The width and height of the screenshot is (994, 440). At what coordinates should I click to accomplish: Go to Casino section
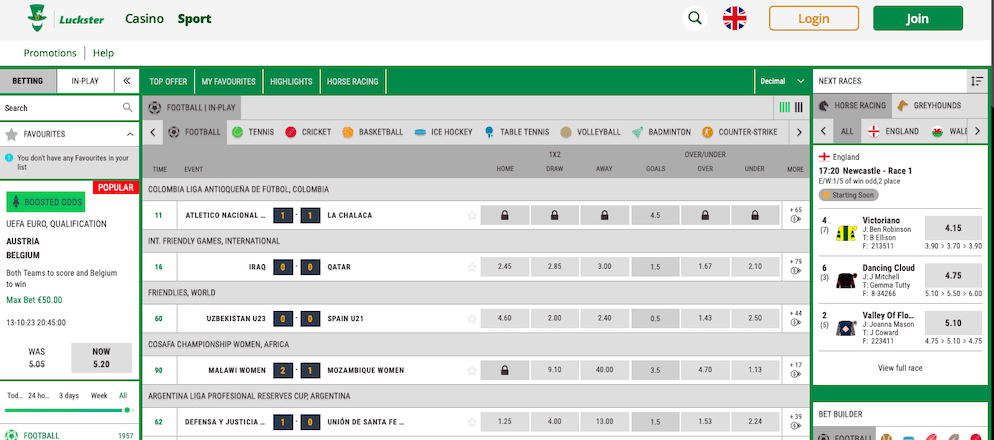point(145,19)
